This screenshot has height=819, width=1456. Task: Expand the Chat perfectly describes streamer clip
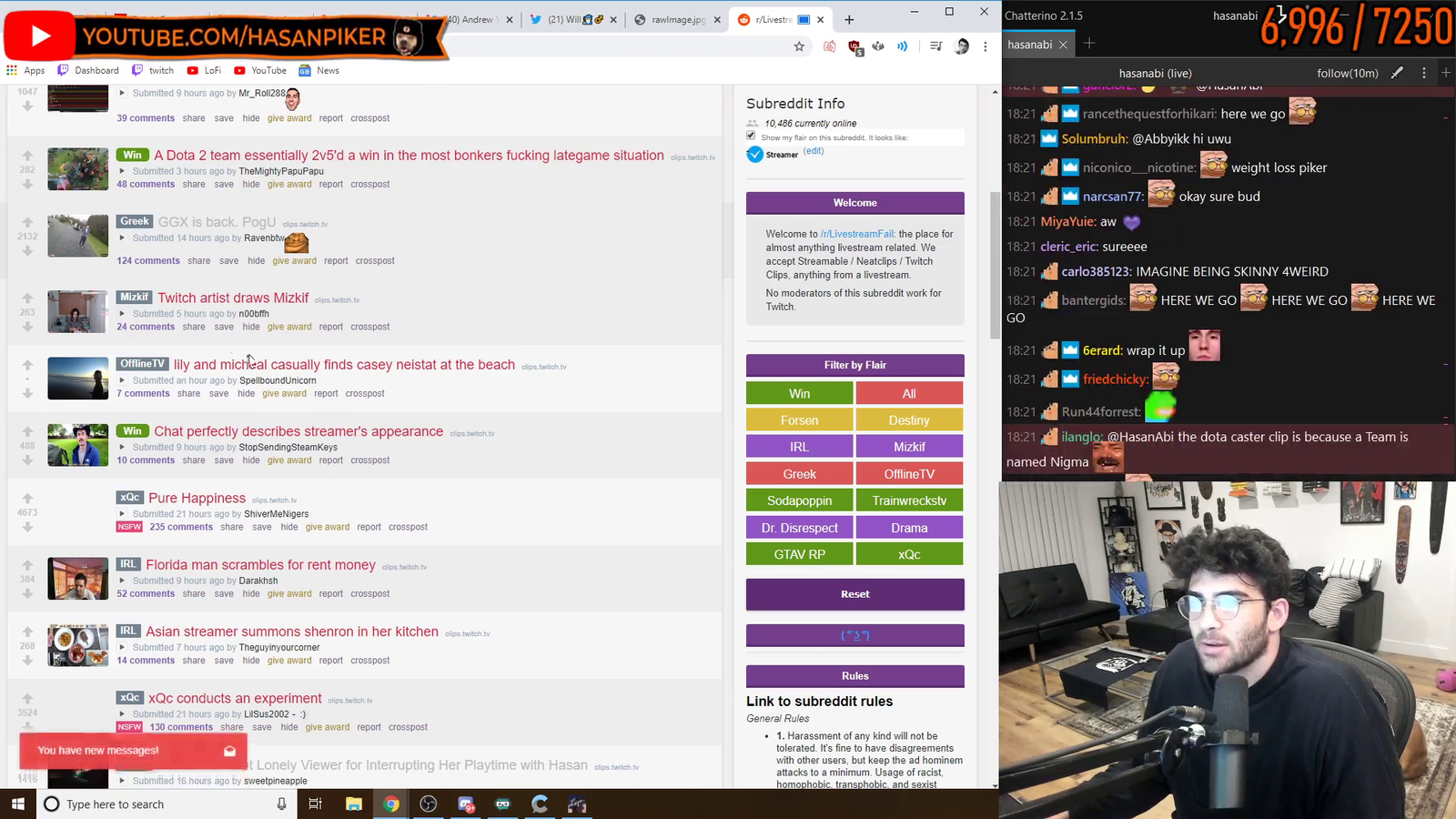(x=122, y=447)
